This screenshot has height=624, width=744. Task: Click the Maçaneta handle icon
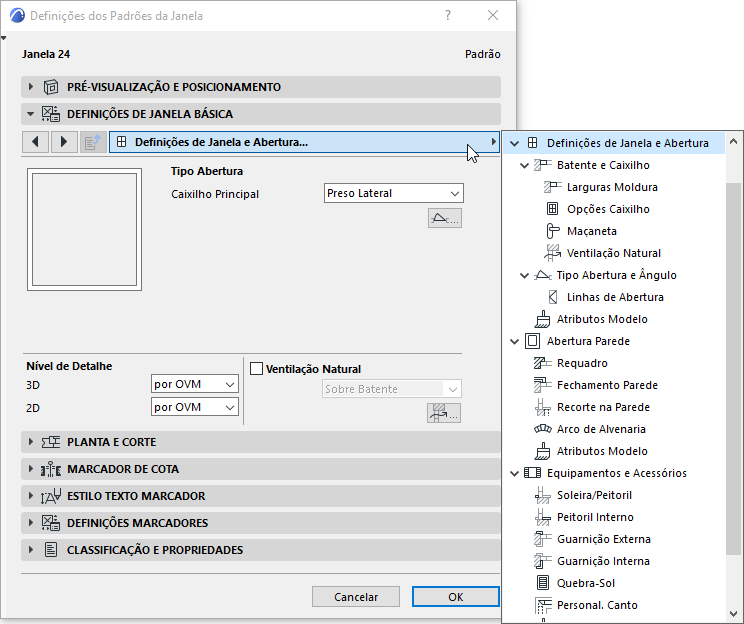pyautogui.click(x=552, y=231)
